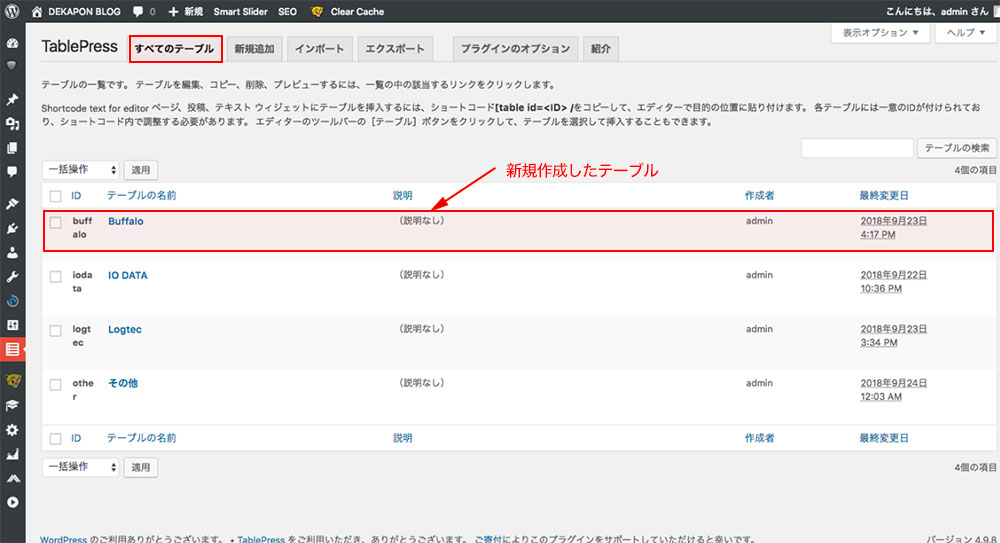This screenshot has width=1000, height=543.
Task: Tick the checkbox for the Logtec table
Action: point(55,331)
